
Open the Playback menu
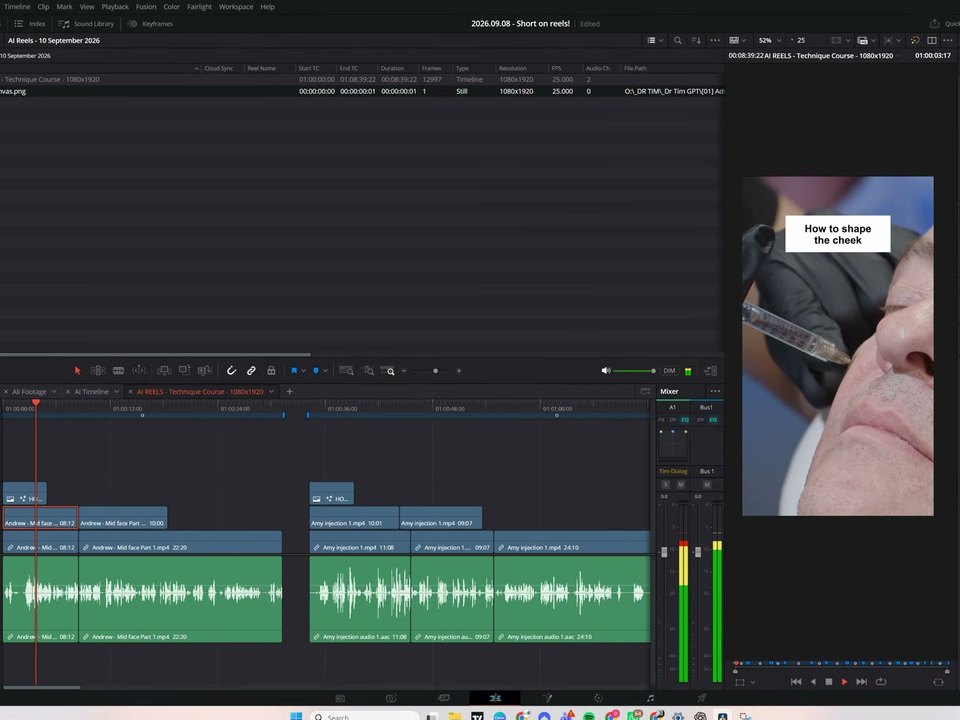point(115,7)
